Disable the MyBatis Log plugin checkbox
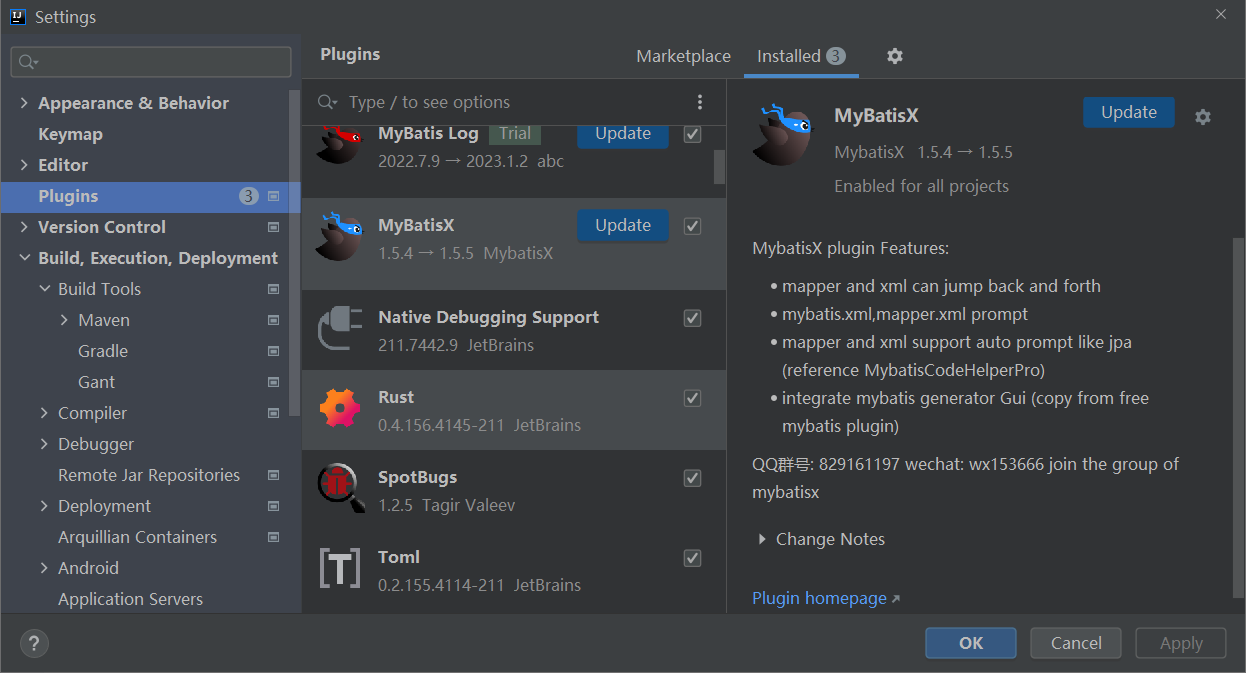The height and width of the screenshot is (673, 1246). [692, 134]
